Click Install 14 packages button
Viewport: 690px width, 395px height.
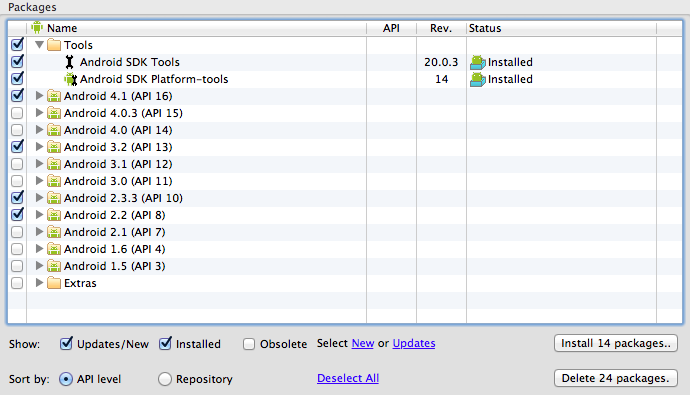(616, 343)
